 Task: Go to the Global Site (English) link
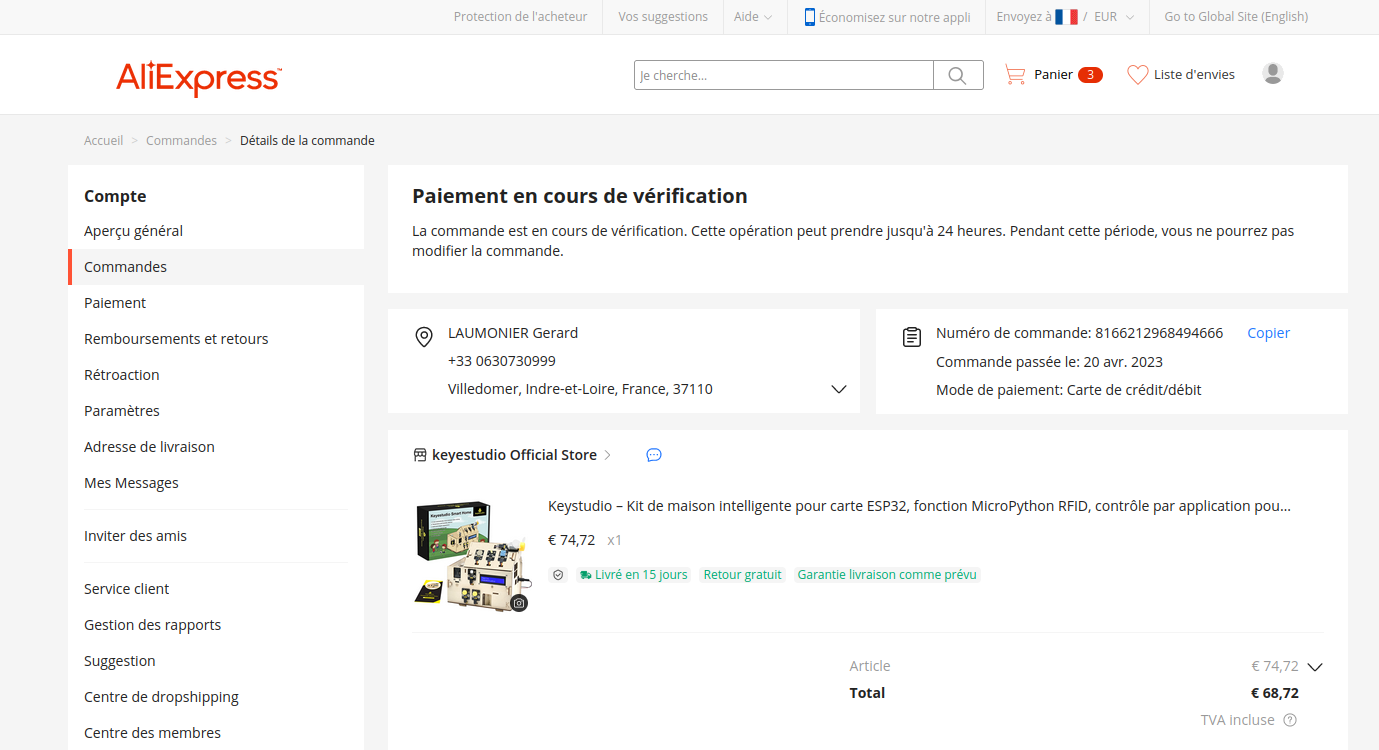(x=1236, y=17)
